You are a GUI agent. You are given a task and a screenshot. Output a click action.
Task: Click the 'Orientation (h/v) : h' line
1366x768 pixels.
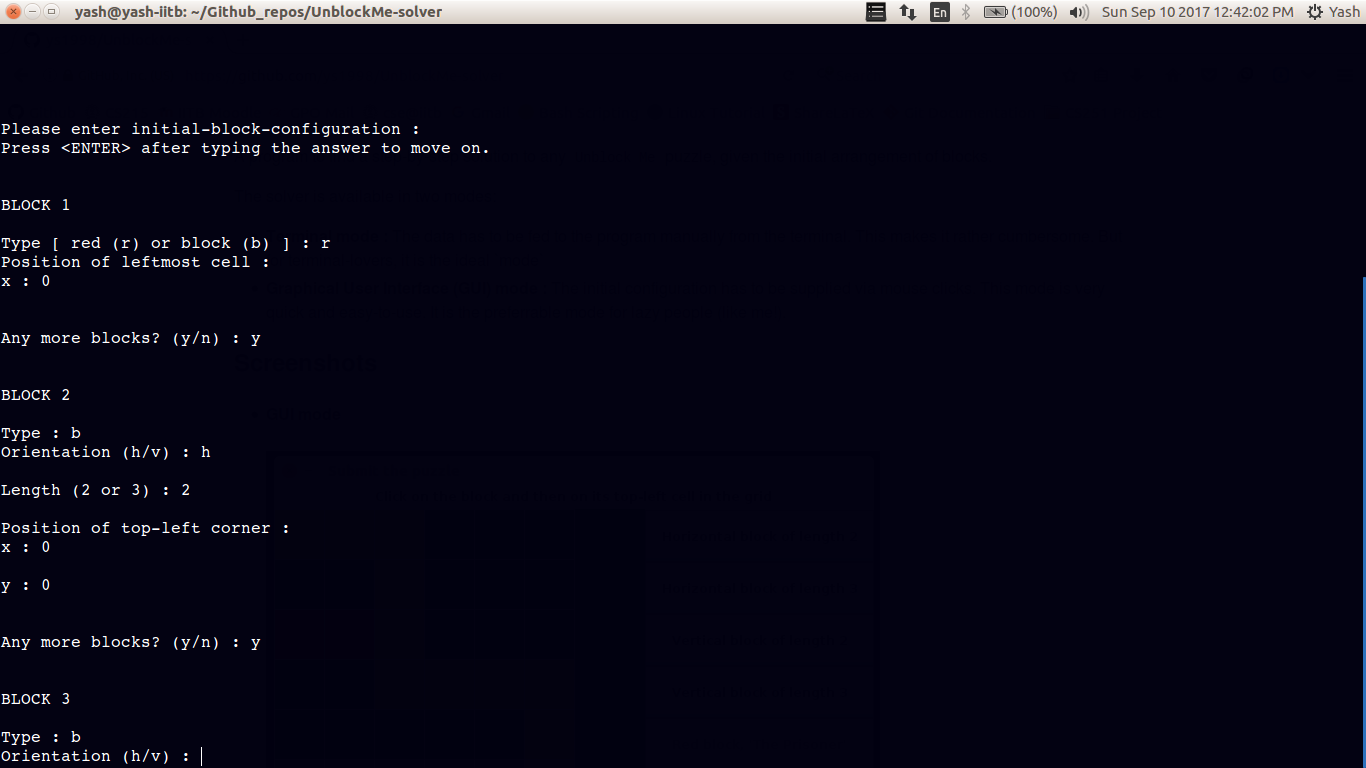[x=106, y=452]
